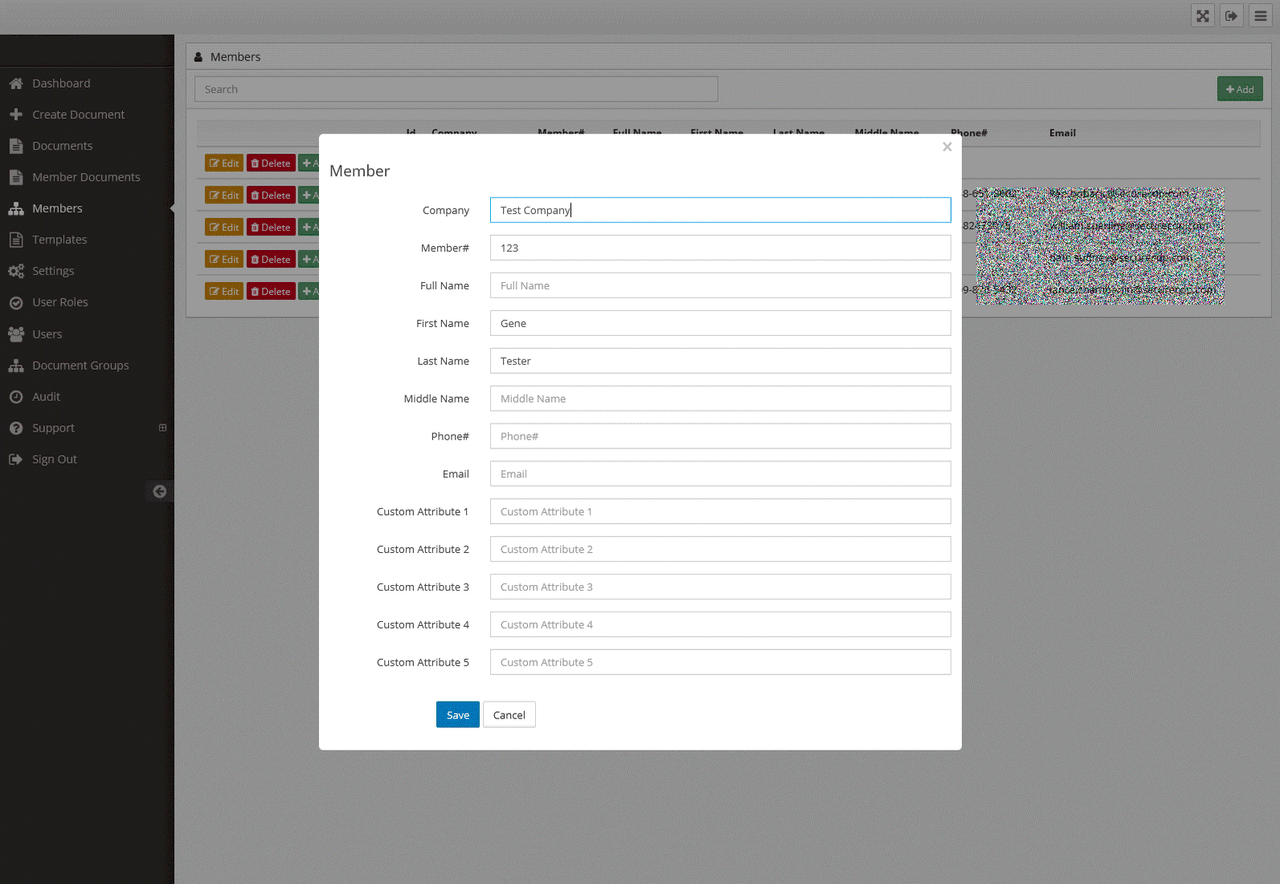
Task: Focus the Custom Attribute 2 input
Action: click(x=720, y=549)
